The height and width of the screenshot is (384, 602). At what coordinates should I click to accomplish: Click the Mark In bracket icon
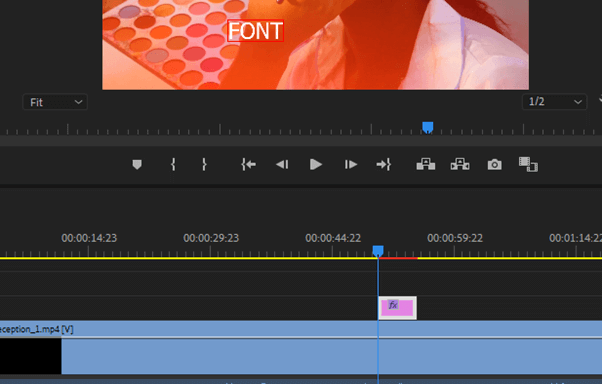pos(173,164)
